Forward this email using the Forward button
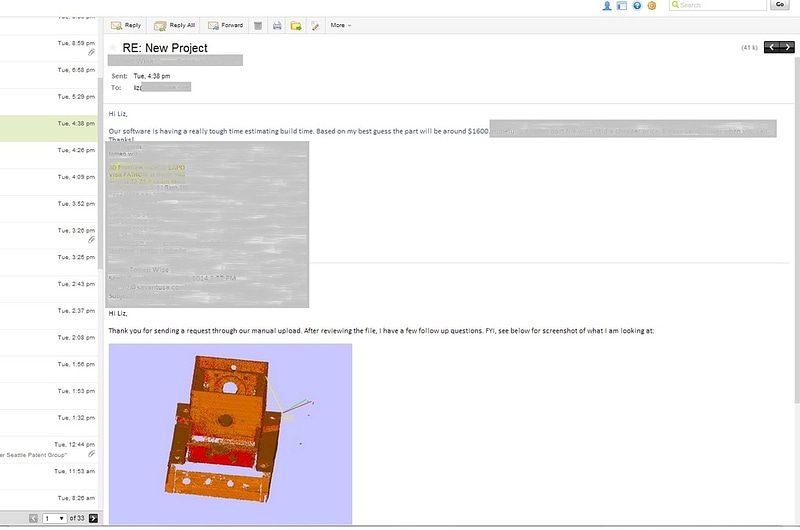The image size is (800, 530). click(225, 25)
